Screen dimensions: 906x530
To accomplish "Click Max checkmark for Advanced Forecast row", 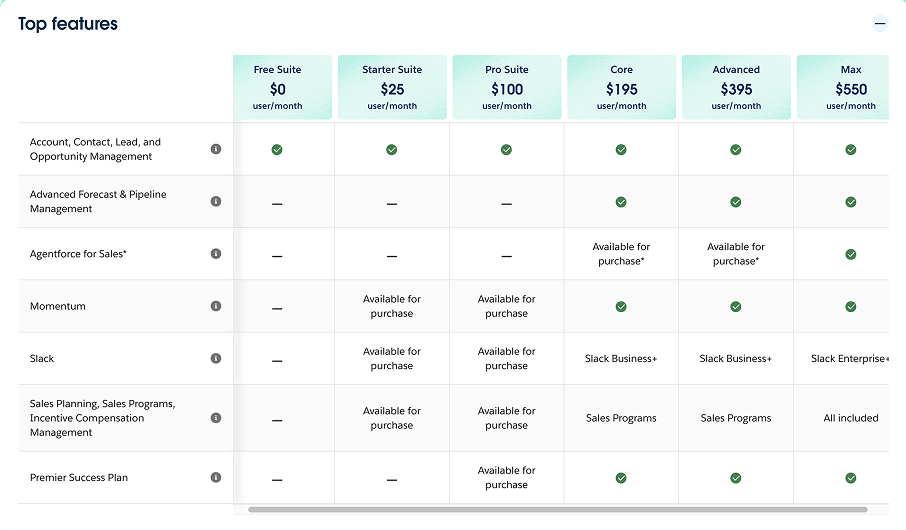I will [851, 202].
